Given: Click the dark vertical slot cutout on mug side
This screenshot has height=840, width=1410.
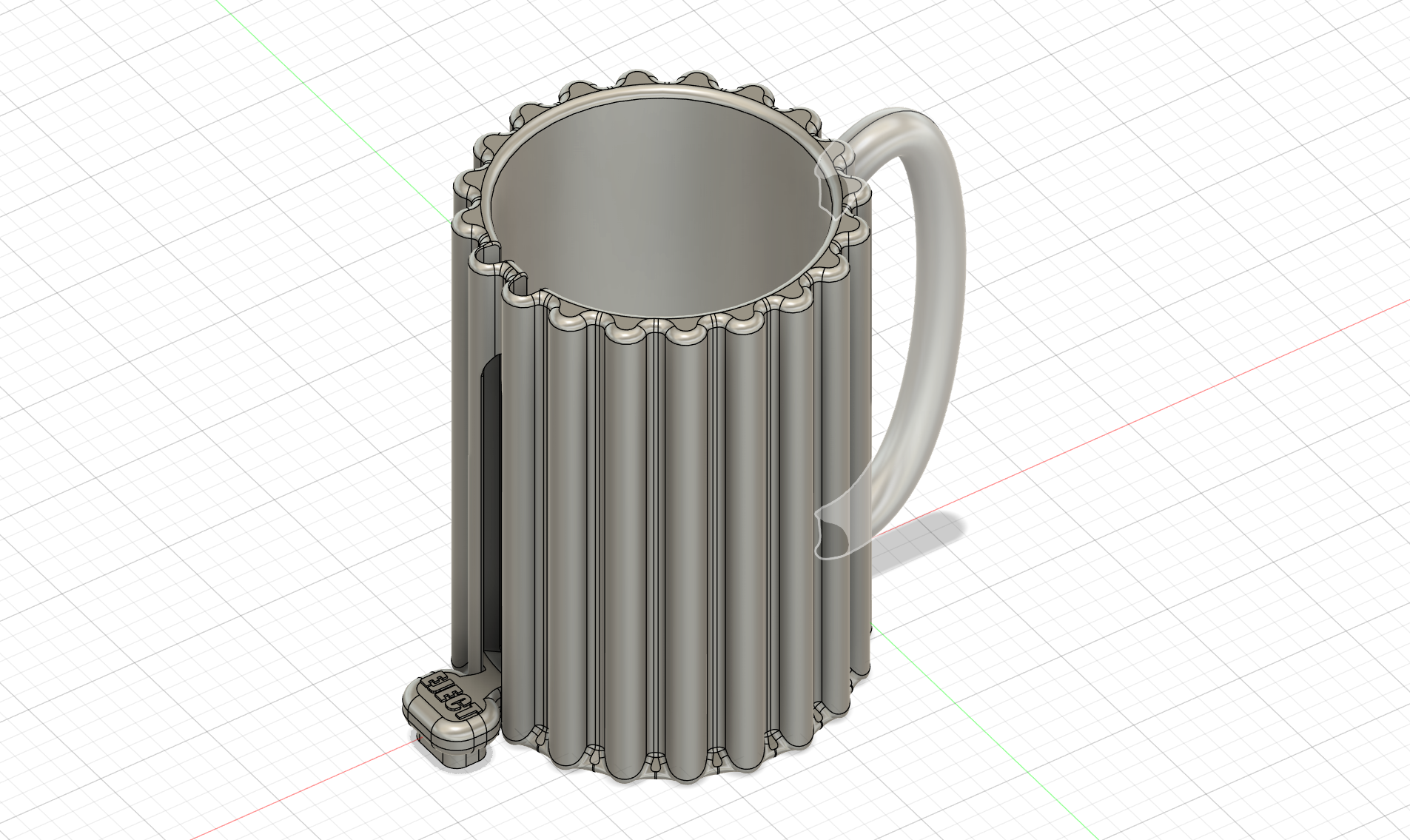Looking at the screenshot, I should coord(491,503).
